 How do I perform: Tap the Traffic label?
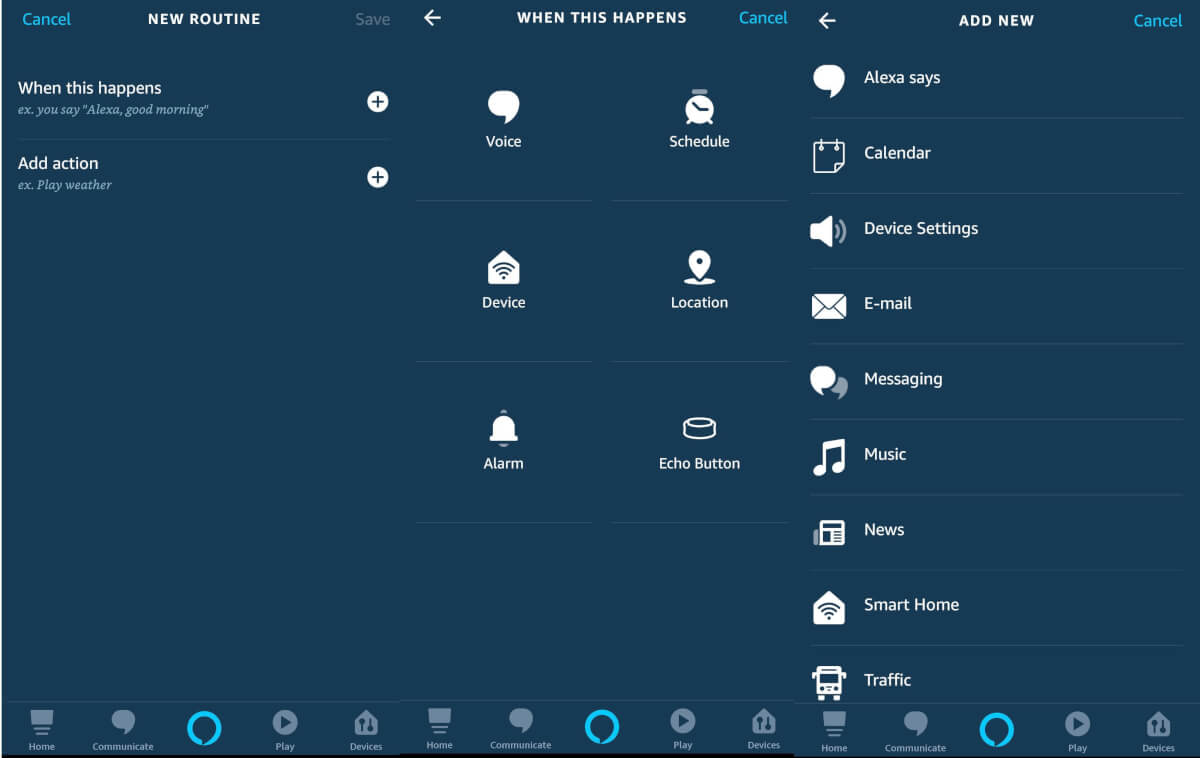point(887,680)
